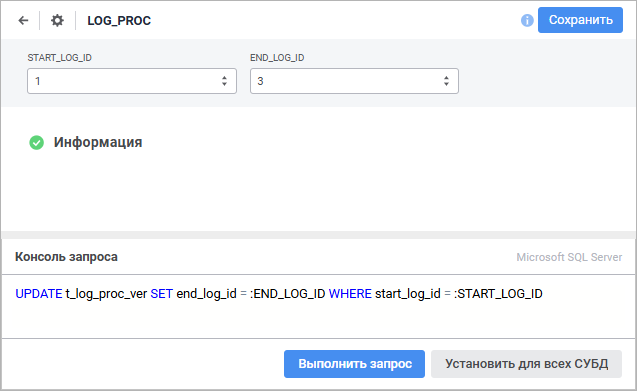Viewport: 637px width, 391px height.
Task: Click the Microsoft SQL Server label
Action: click(569, 257)
